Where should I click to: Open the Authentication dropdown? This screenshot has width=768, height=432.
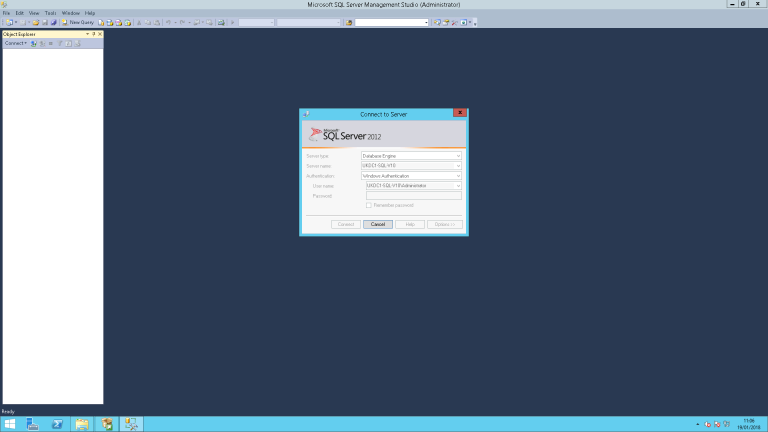click(x=458, y=176)
